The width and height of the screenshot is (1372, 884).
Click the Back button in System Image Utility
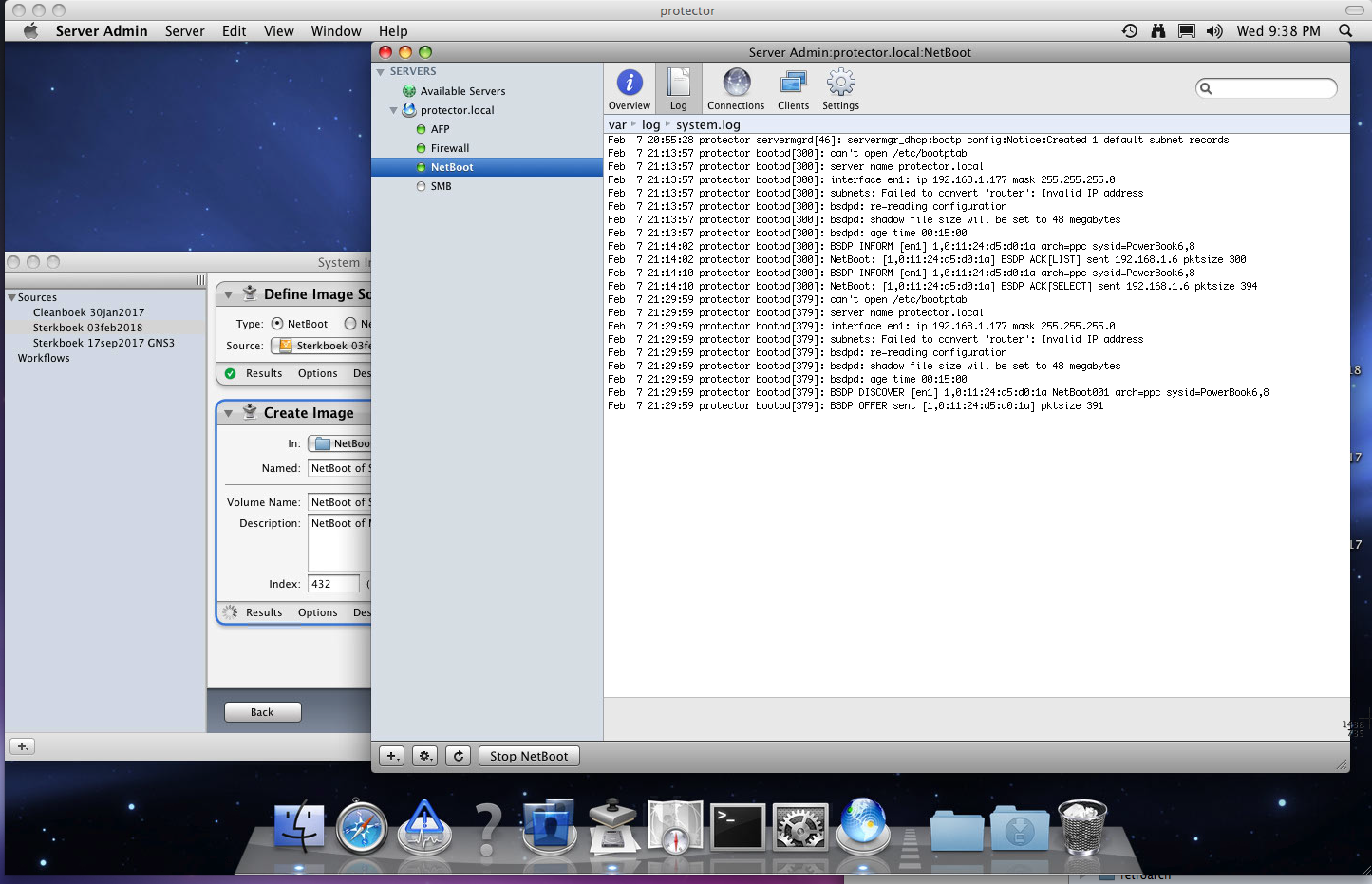click(x=262, y=712)
